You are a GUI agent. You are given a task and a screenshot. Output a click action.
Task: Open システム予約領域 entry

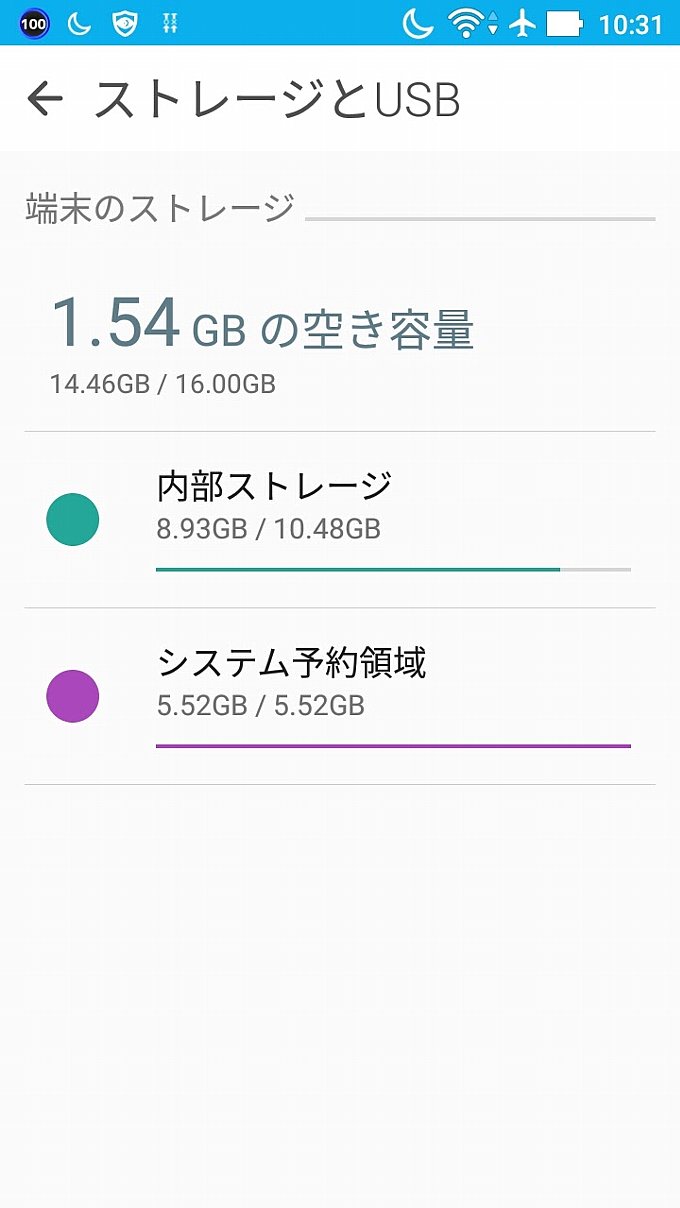coord(340,696)
